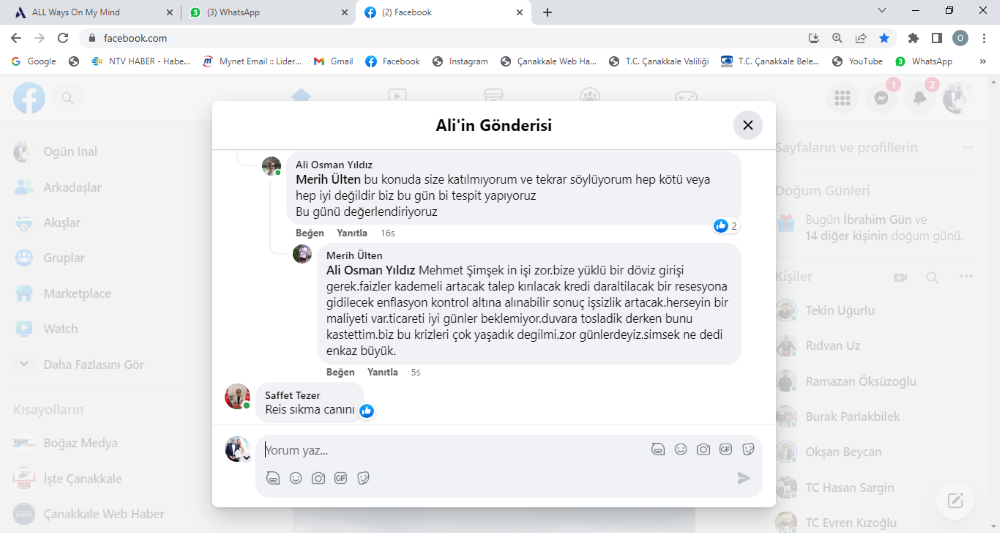The width and height of the screenshot is (1000, 533).
Task: Open Facebook Marketplace top tab
Action: click(x=493, y=96)
